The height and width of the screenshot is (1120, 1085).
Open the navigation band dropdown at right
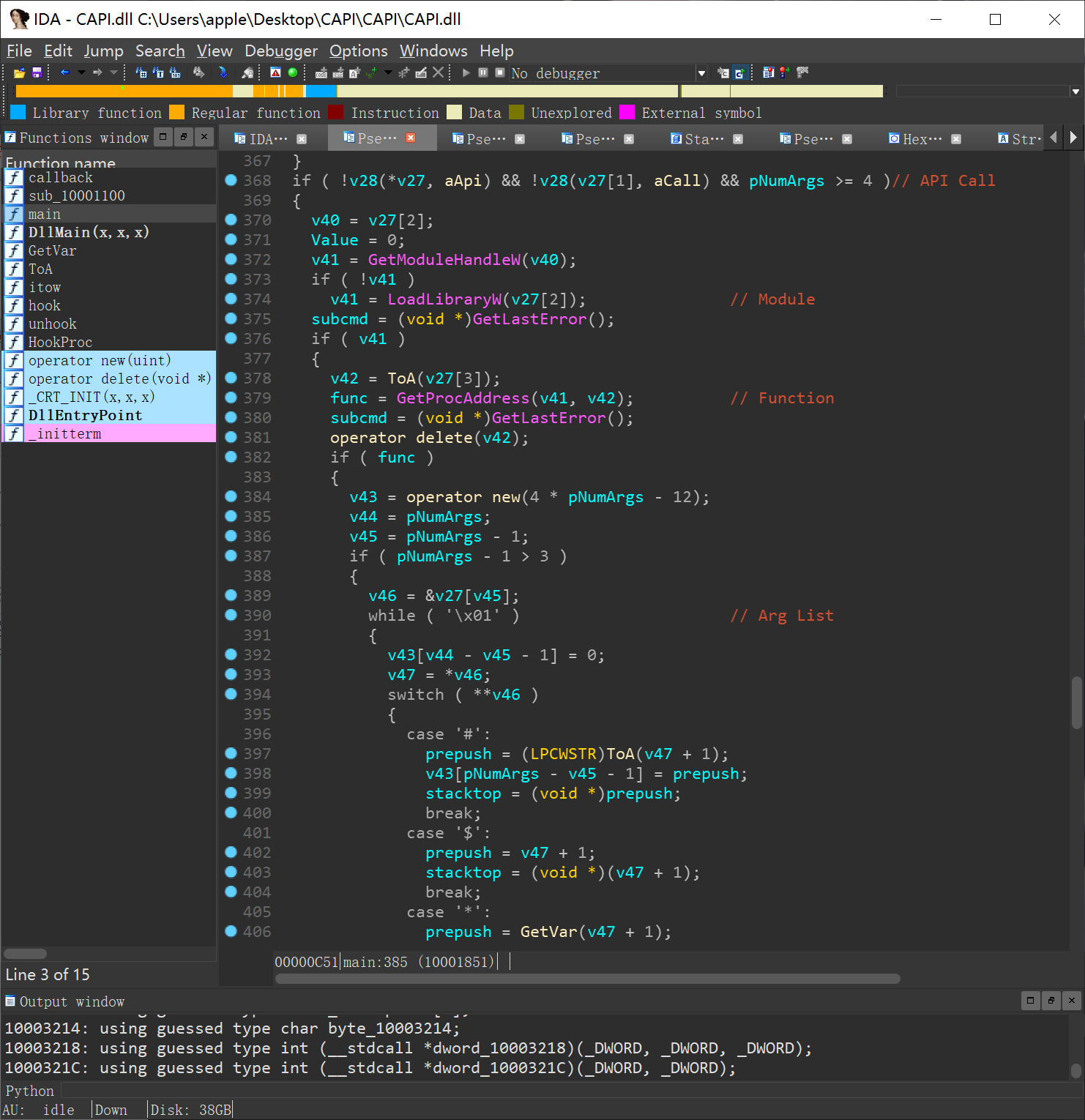[x=1075, y=92]
